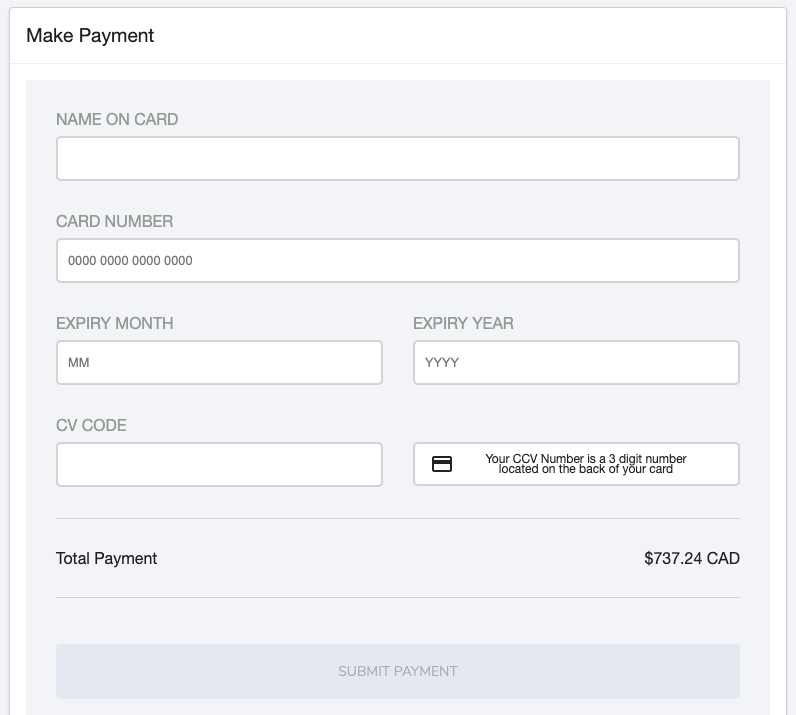The height and width of the screenshot is (715, 796).
Task: Click the NAME ON CARD label
Action: [x=117, y=119]
